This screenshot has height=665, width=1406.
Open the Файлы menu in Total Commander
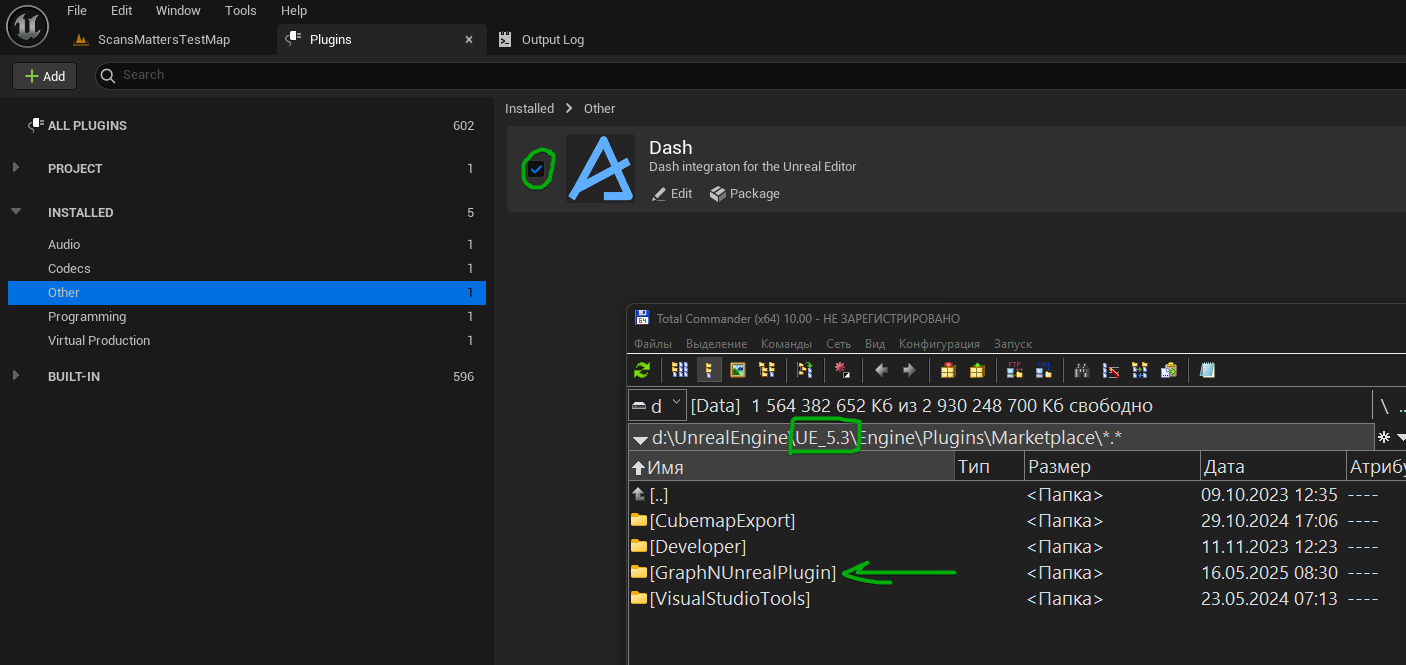[x=654, y=344]
